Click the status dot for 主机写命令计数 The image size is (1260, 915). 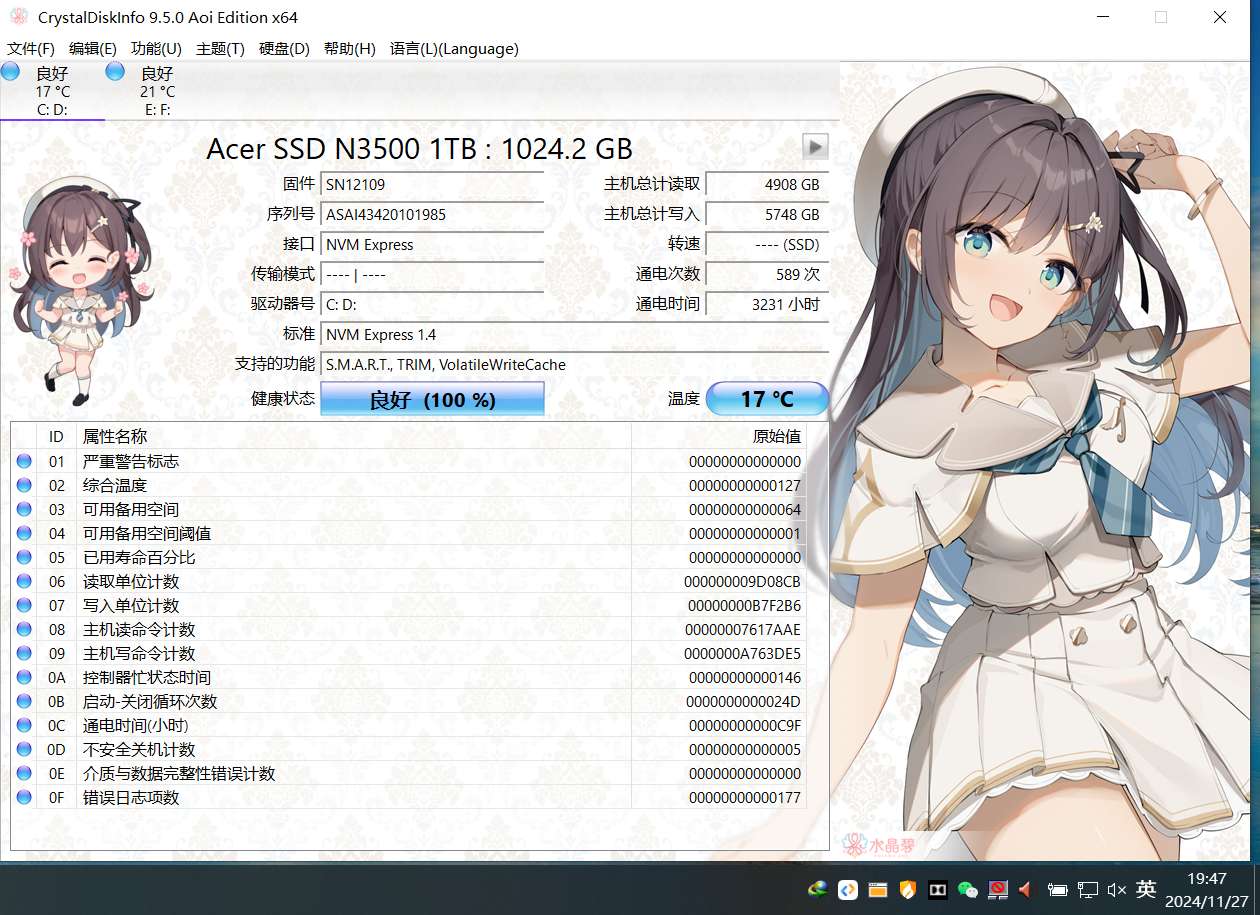[24, 653]
